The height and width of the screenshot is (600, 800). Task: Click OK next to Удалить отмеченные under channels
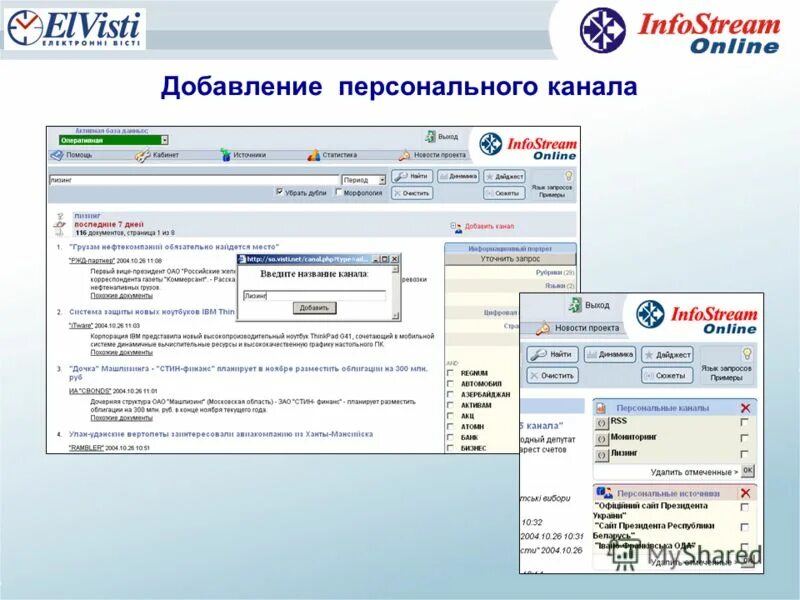pos(747,470)
